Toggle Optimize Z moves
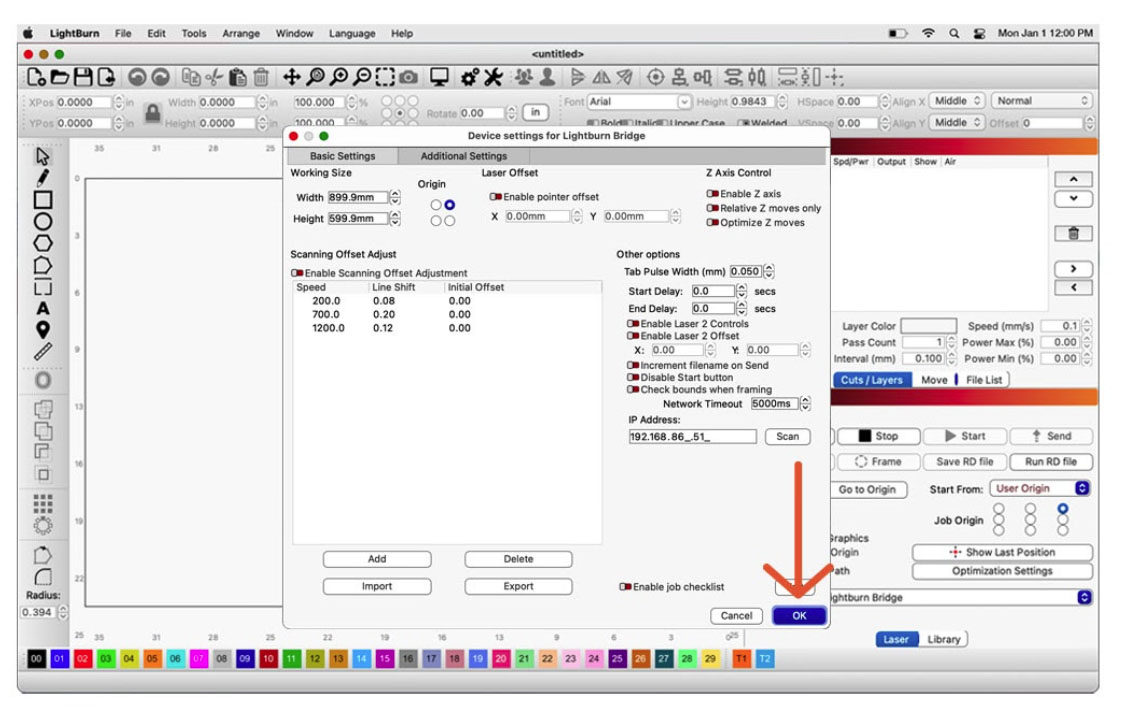This screenshot has width=1123, height=714. click(x=712, y=223)
